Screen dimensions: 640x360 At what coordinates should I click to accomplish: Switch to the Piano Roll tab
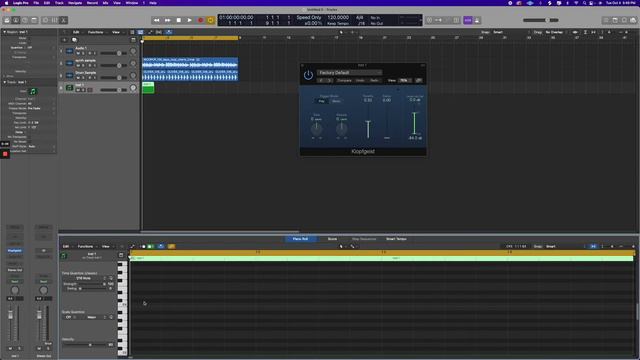[300, 239]
